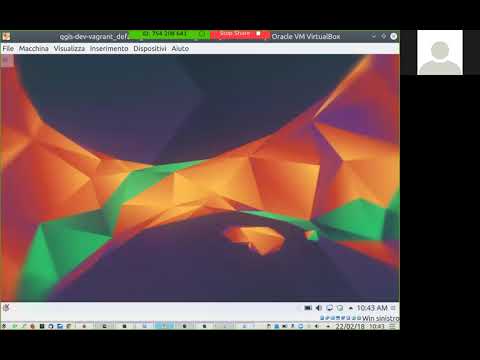This screenshot has width=480, height=360.
Task: Click the participant avatar thumbnail
Action: click(x=440, y=52)
